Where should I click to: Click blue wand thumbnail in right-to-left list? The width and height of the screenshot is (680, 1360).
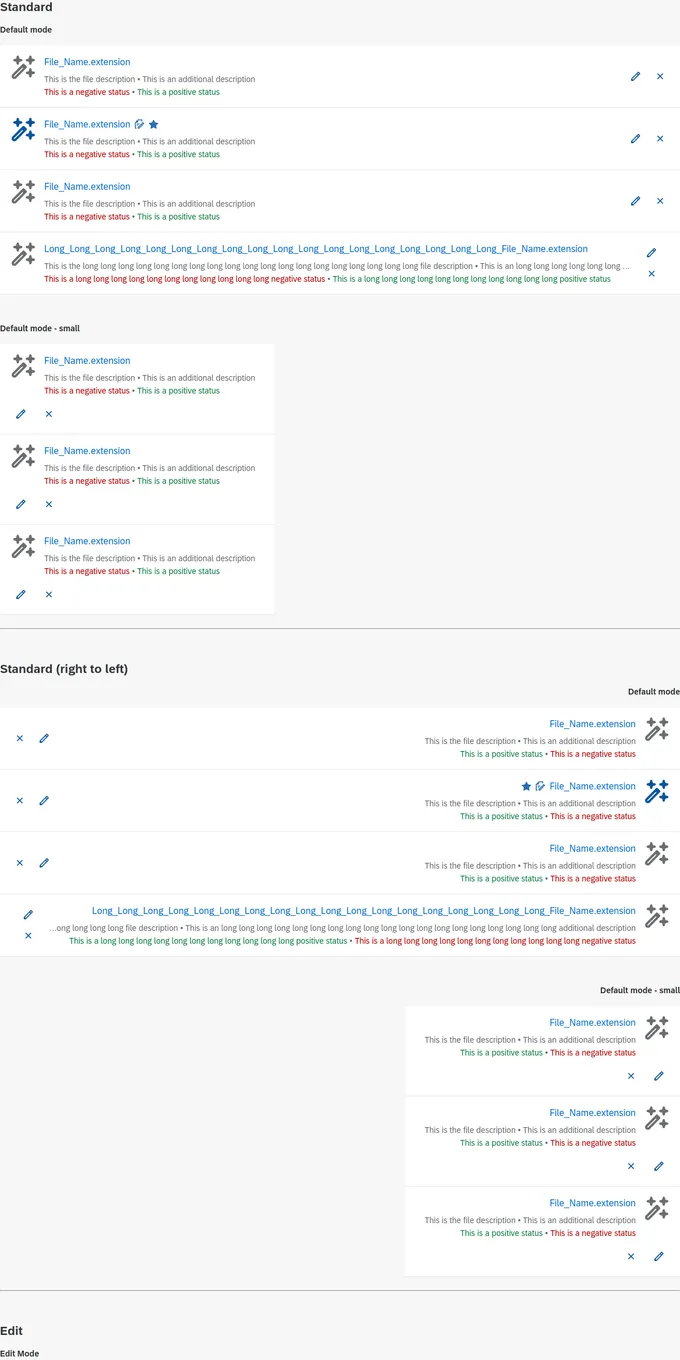point(656,792)
